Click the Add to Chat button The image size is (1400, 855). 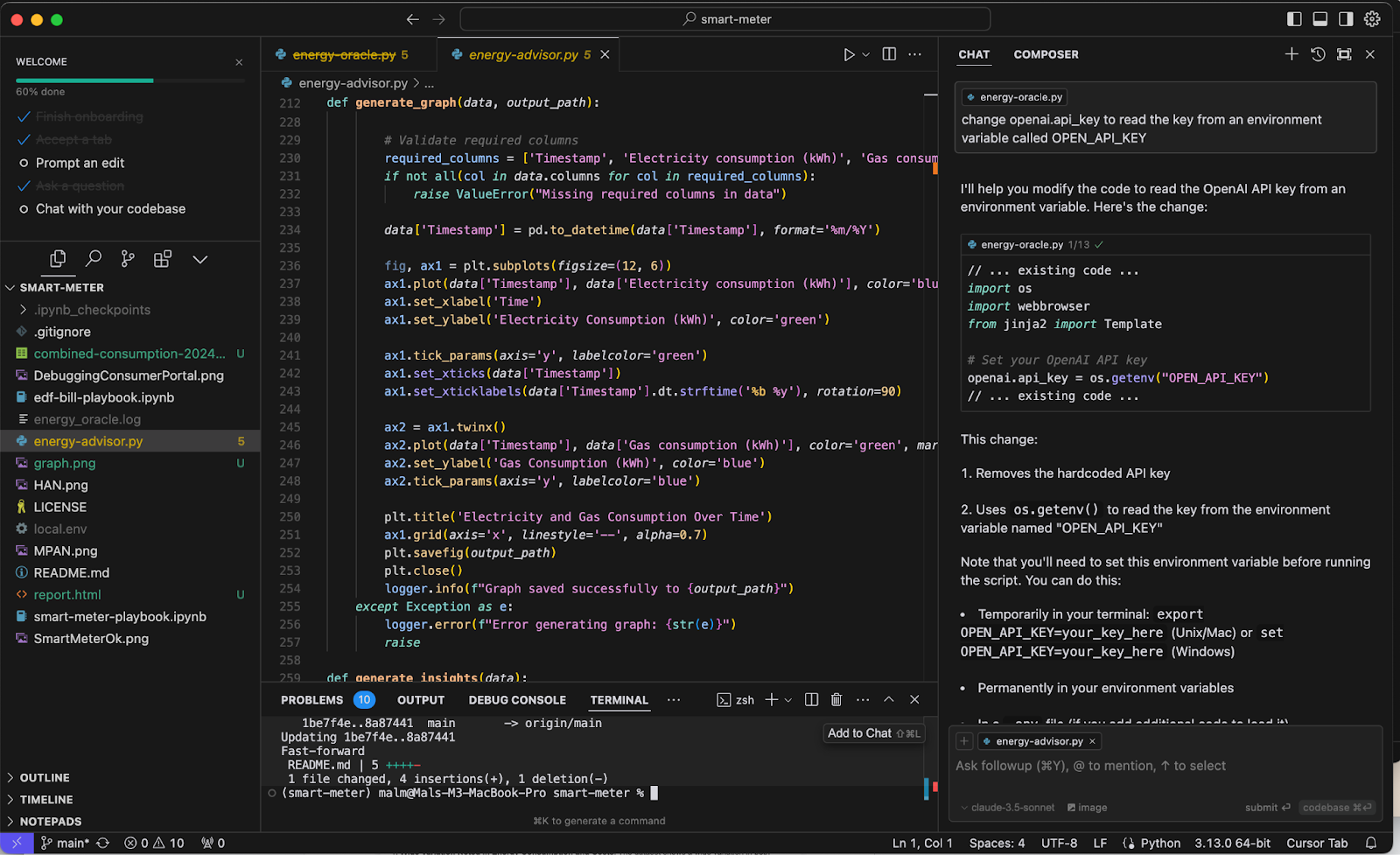[x=873, y=733]
